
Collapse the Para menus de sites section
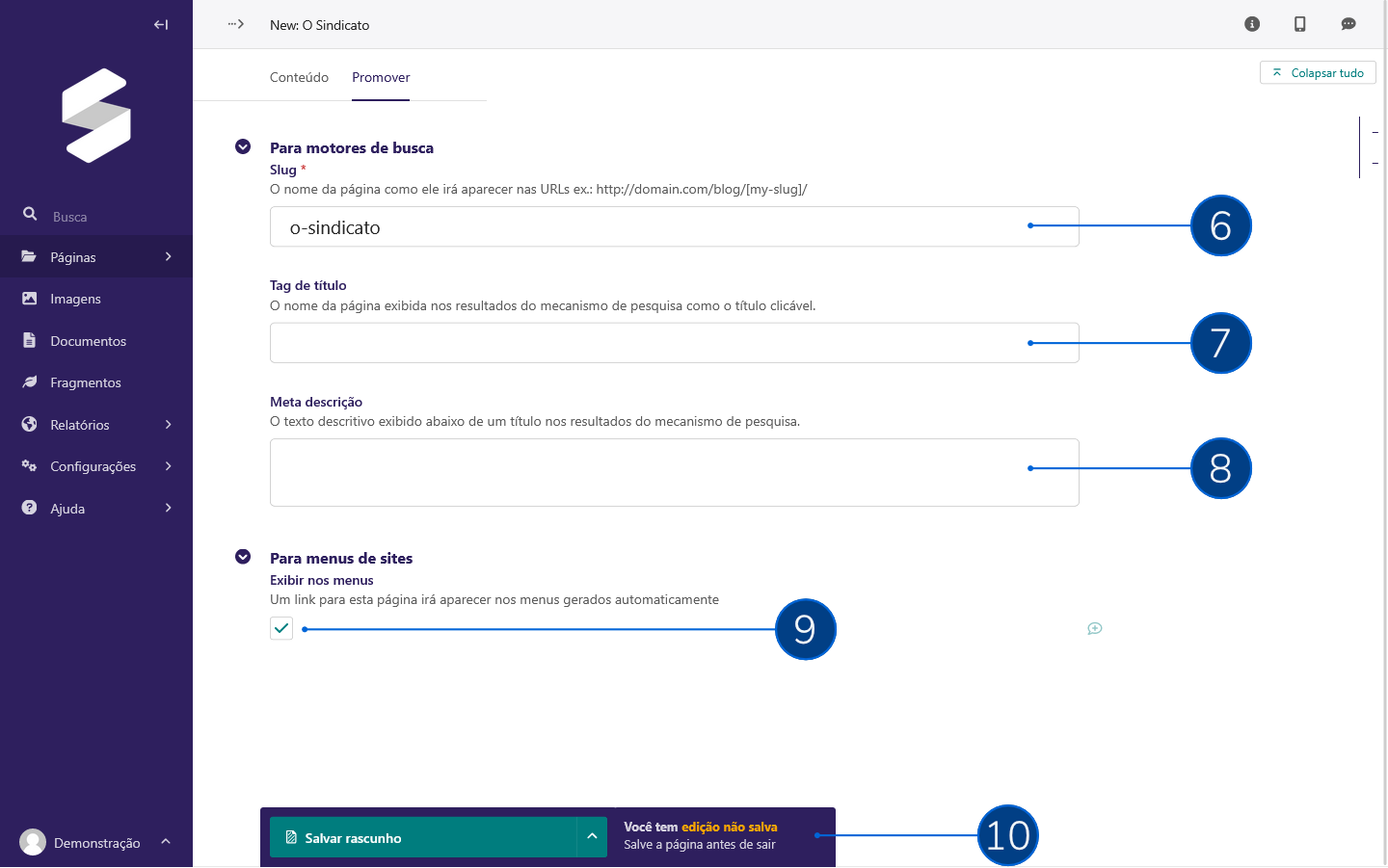click(243, 557)
